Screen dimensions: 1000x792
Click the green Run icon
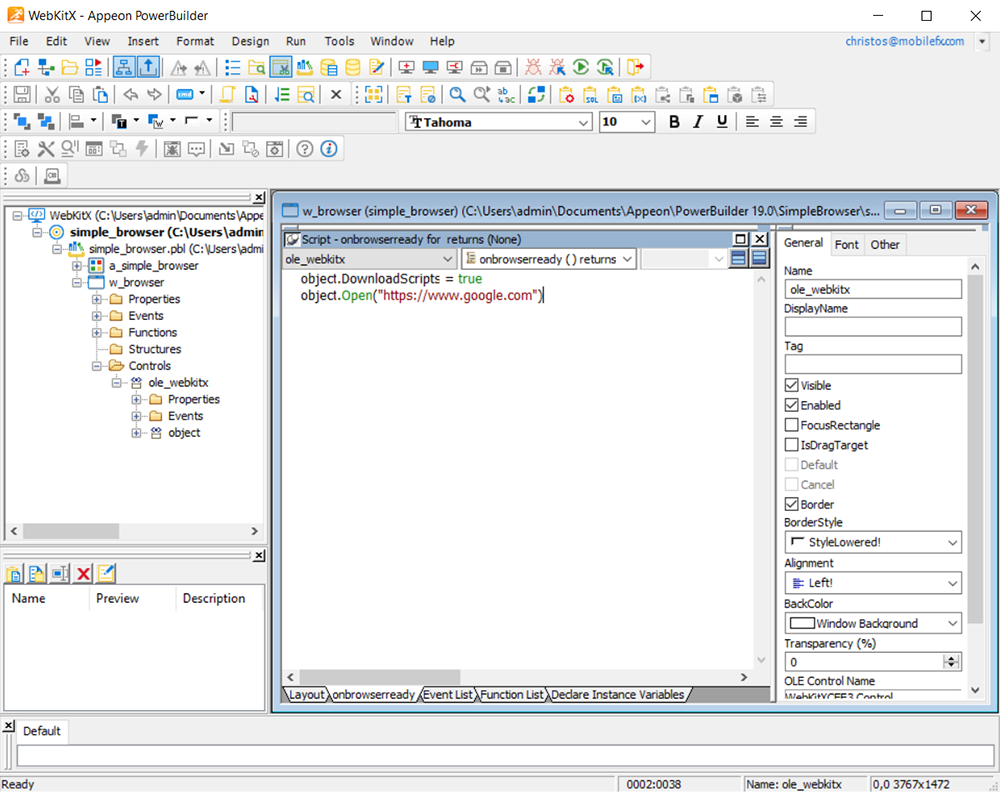[x=581, y=67]
